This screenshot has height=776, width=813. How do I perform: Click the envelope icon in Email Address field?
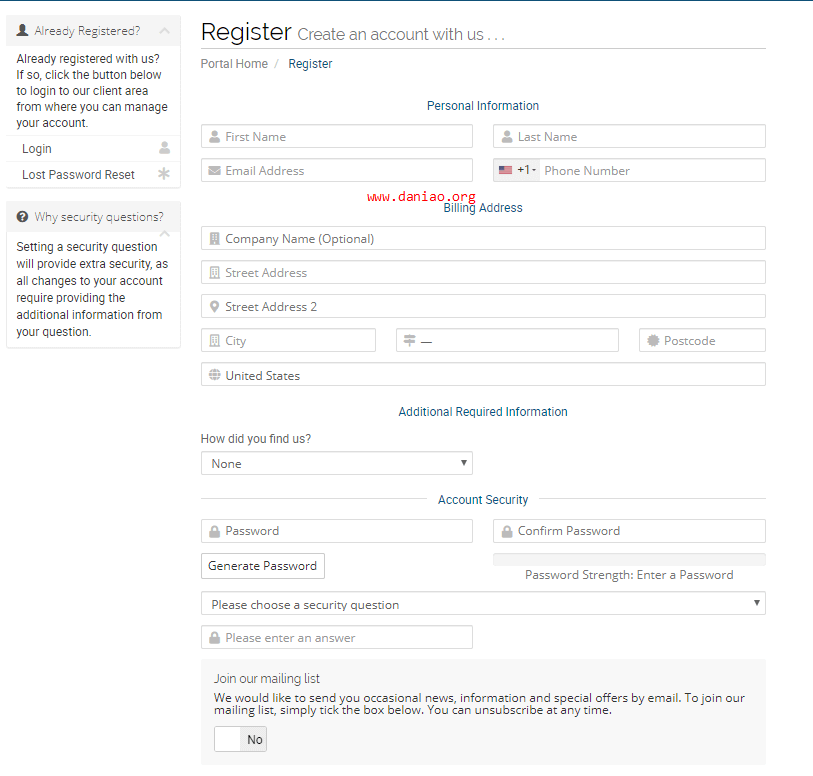pos(214,171)
